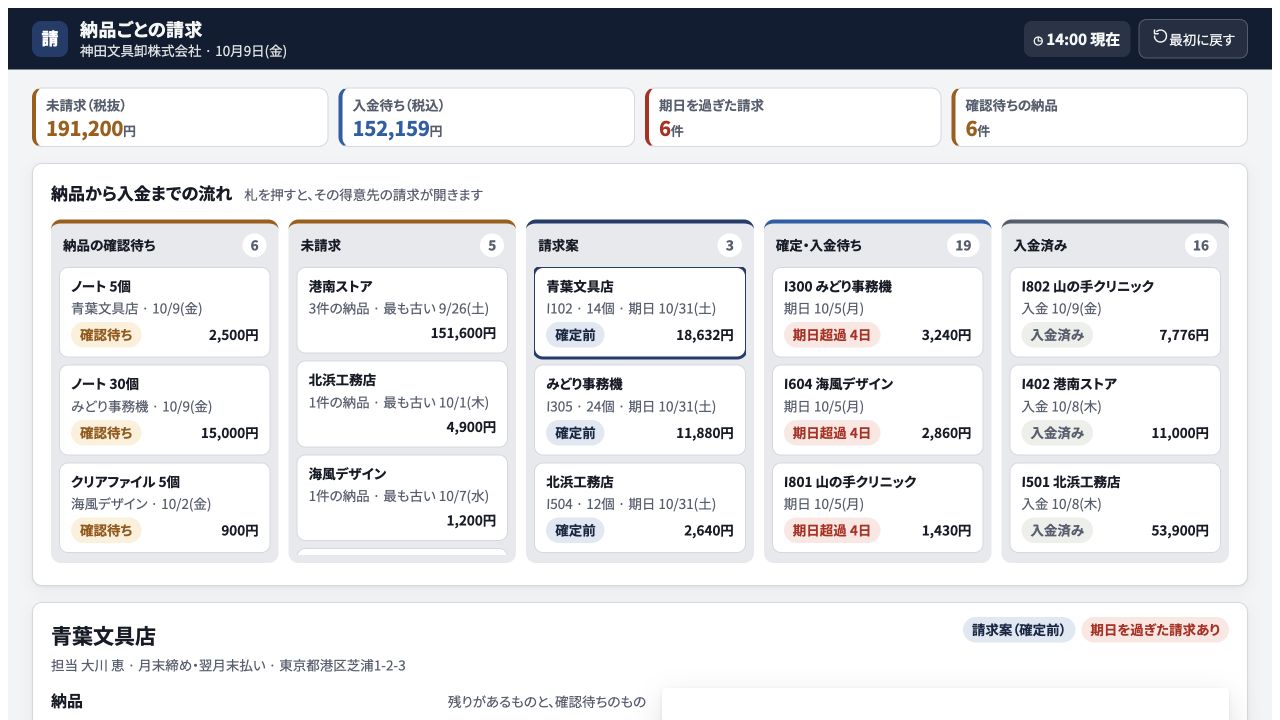This screenshot has height=720, width=1280.
Task: Click the 納品ごとの請求 page title
Action: [141, 30]
